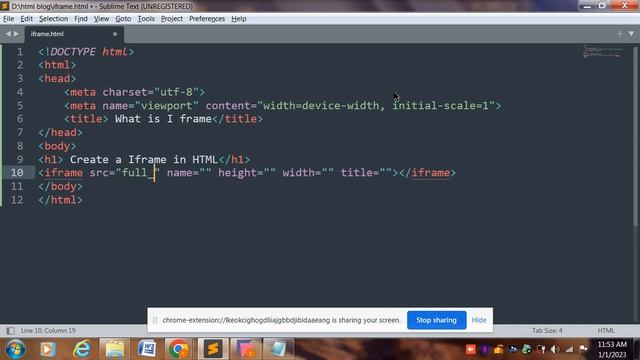Open the File menu
Screen dimensions: 640x360
(x=8, y=19)
